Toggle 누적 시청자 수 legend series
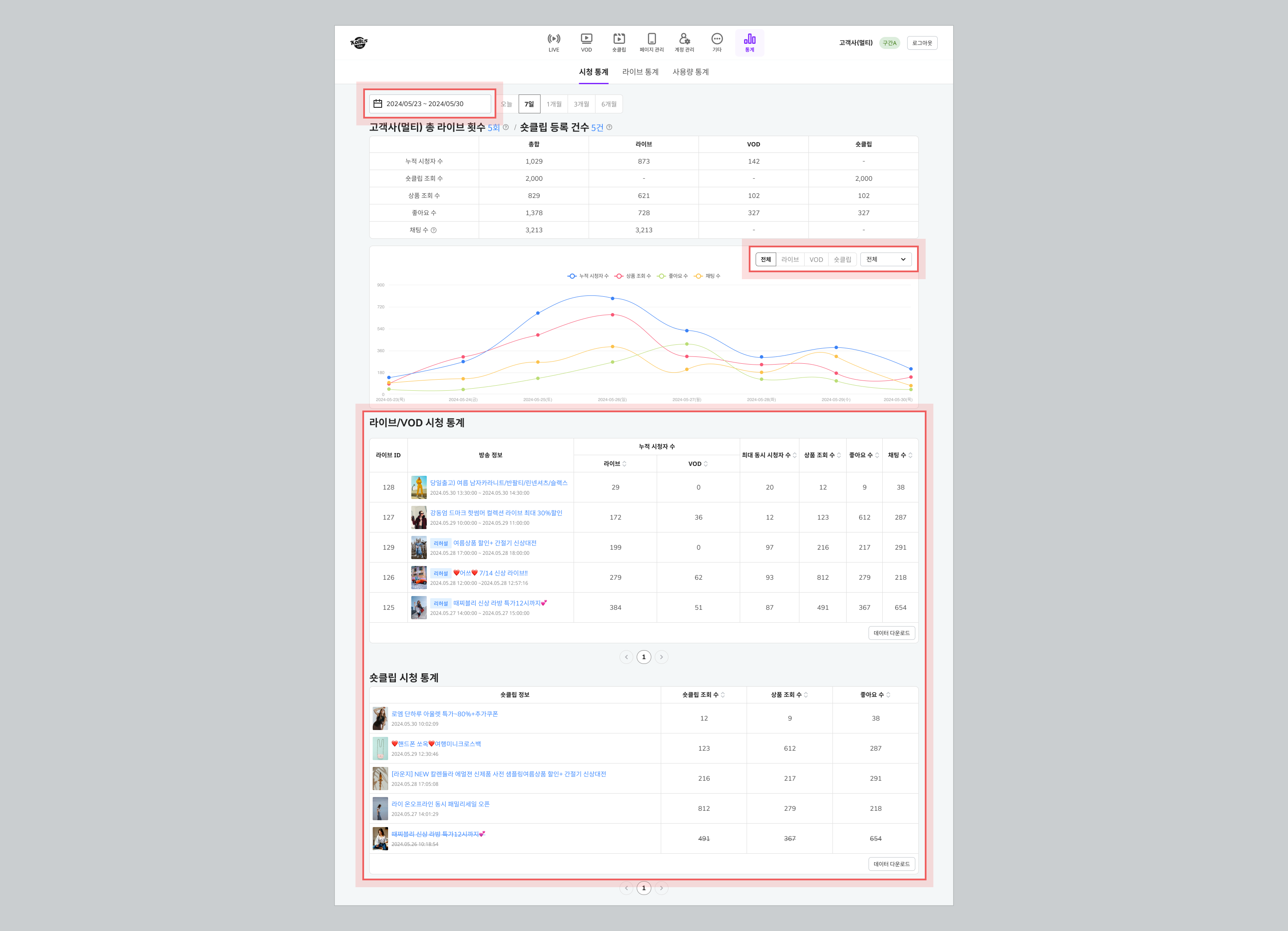The image size is (1288, 931). click(x=588, y=276)
